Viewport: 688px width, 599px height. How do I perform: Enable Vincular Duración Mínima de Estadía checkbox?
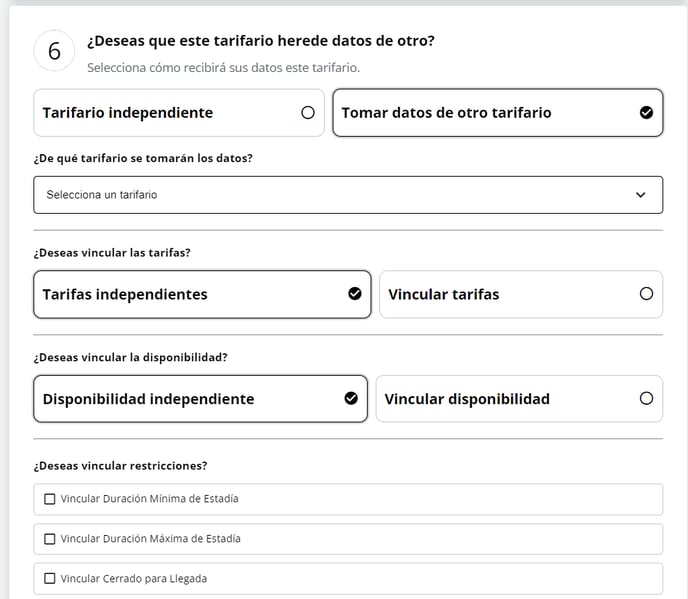click(x=50, y=499)
